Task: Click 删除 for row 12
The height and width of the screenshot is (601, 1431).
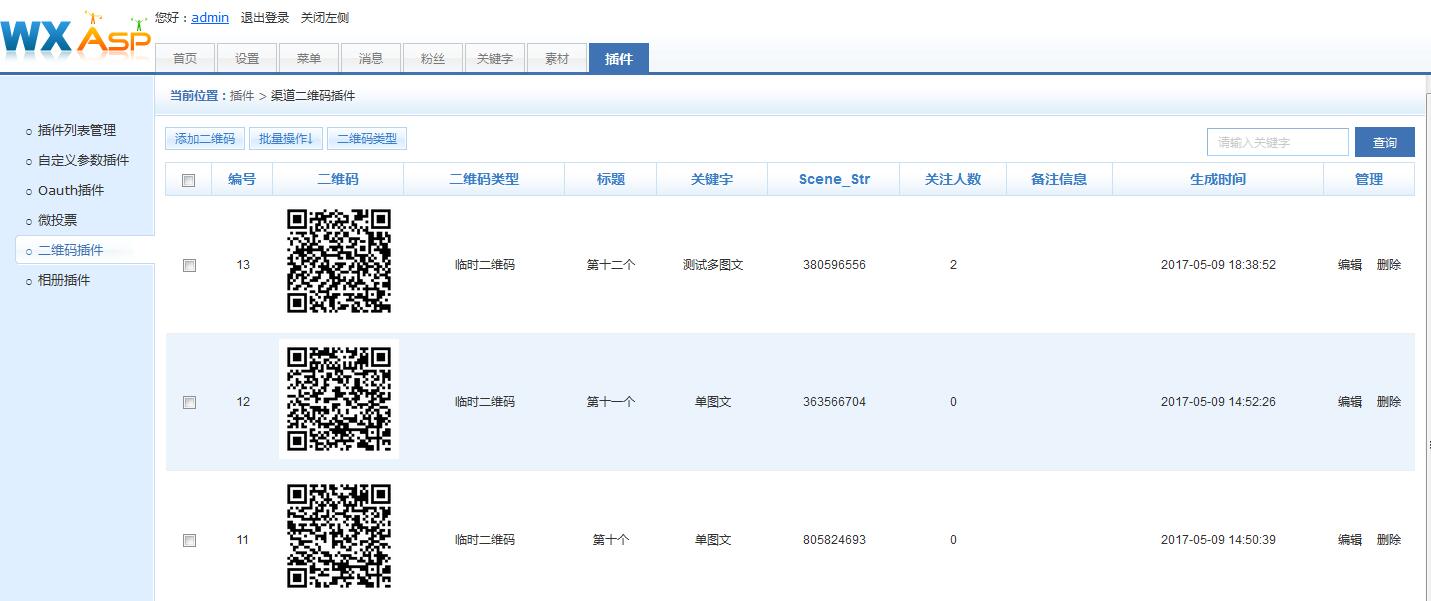Action: tap(1389, 402)
